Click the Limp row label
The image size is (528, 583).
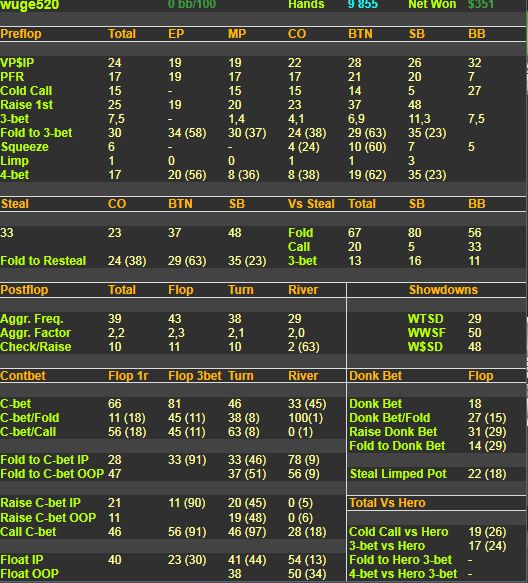pyautogui.click(x=15, y=161)
